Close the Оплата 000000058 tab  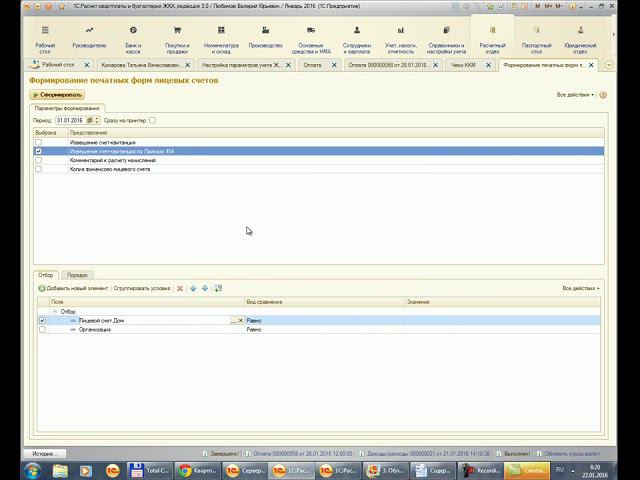[436, 65]
